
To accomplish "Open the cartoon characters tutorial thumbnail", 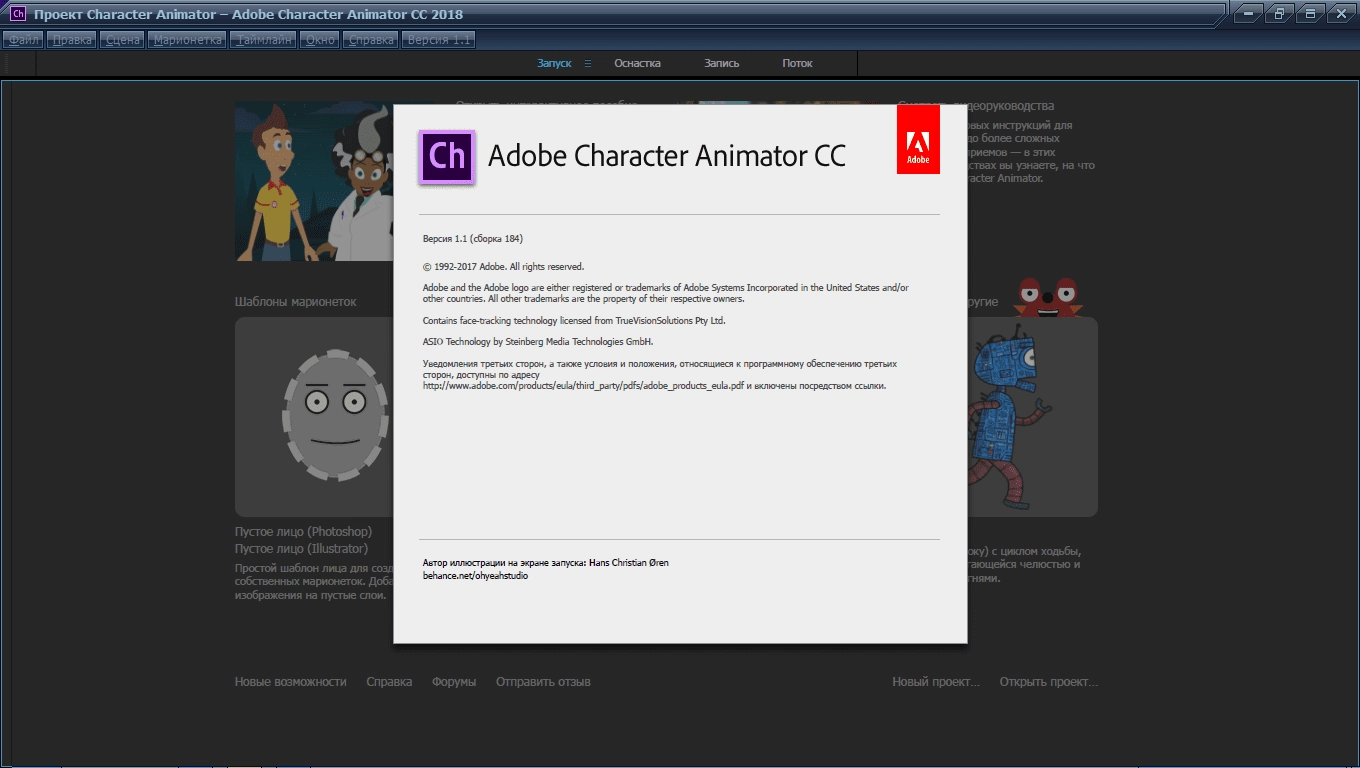I will (x=314, y=181).
